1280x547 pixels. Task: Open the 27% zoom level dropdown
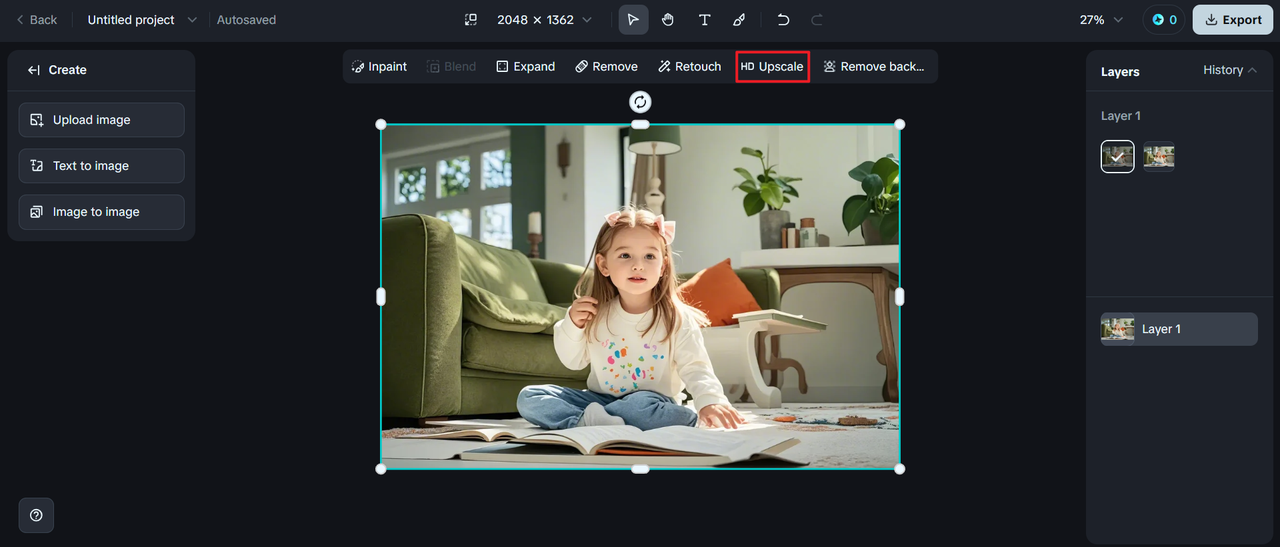(x=1101, y=20)
